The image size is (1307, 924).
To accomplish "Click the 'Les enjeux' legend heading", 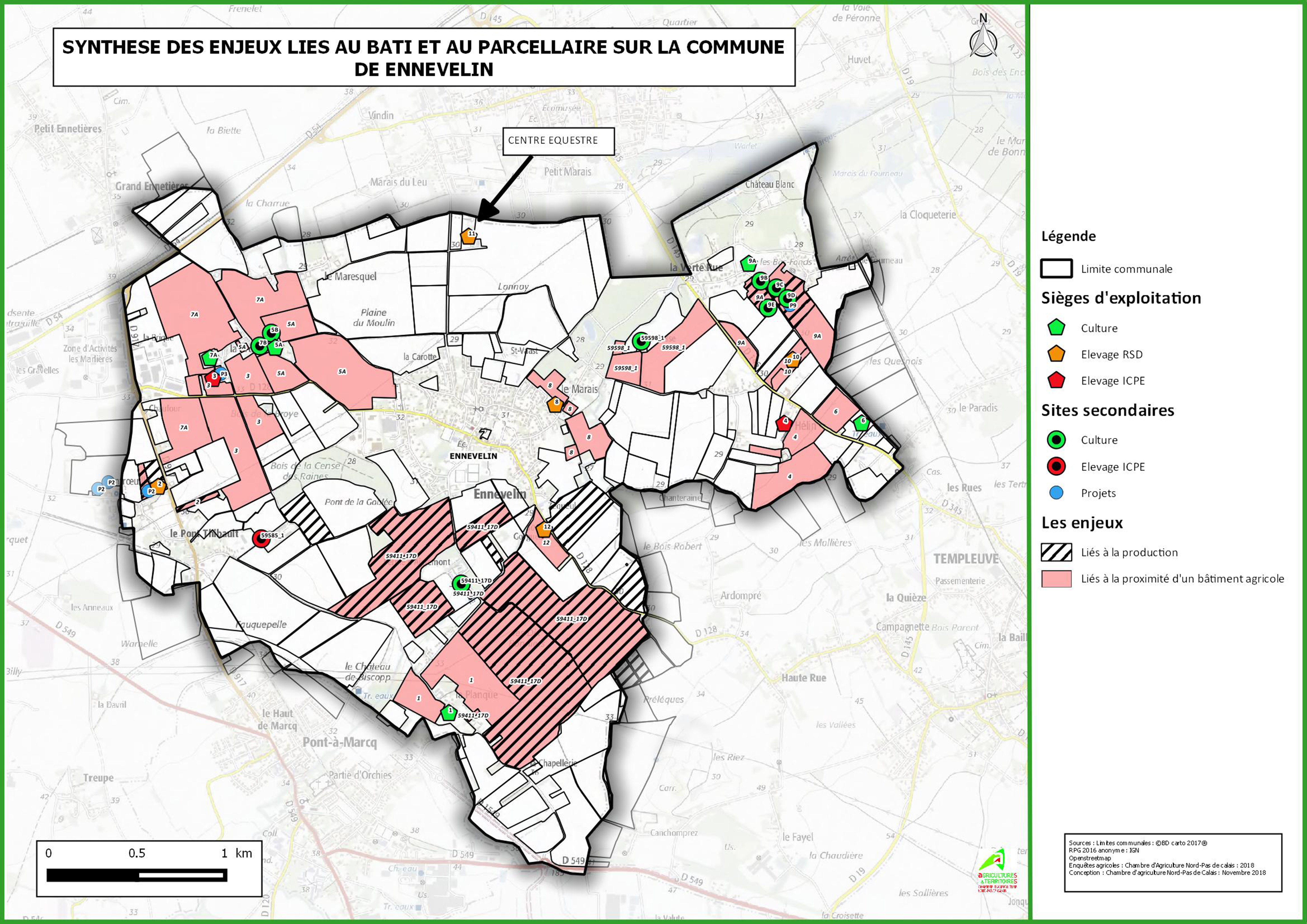I will tap(1082, 523).
